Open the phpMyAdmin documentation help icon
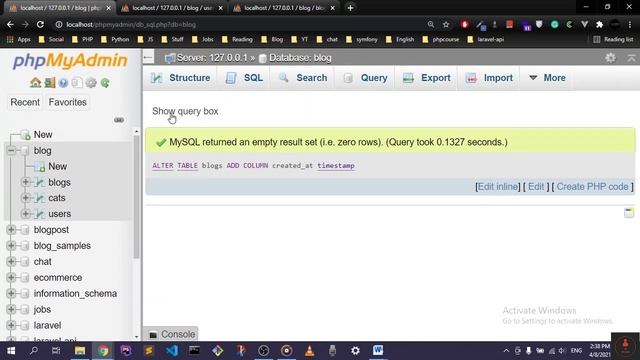The width and height of the screenshot is (640, 360). (x=63, y=83)
